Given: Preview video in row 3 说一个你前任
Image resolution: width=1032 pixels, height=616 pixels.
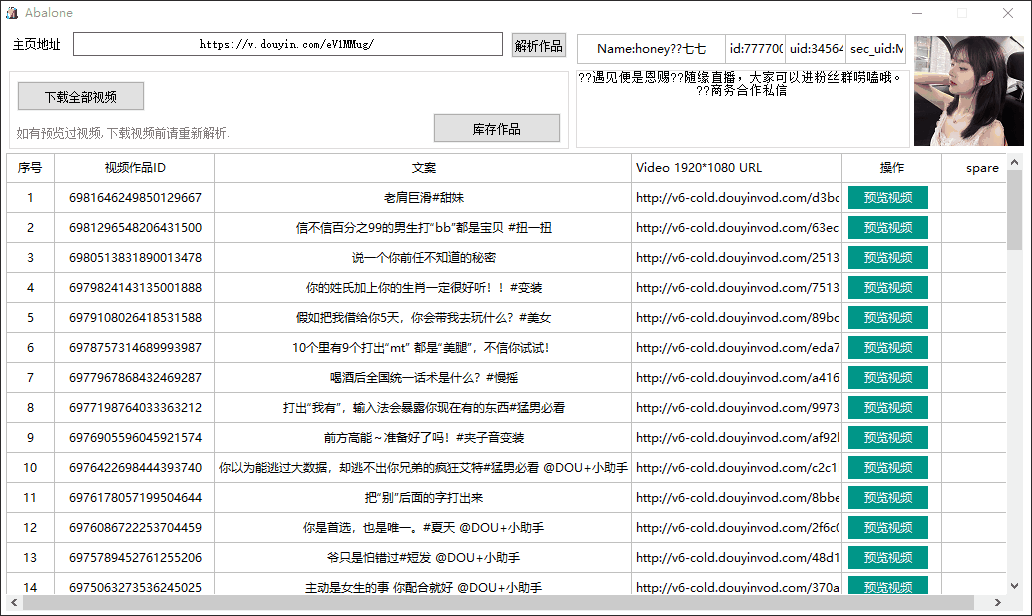Looking at the screenshot, I should coord(887,257).
